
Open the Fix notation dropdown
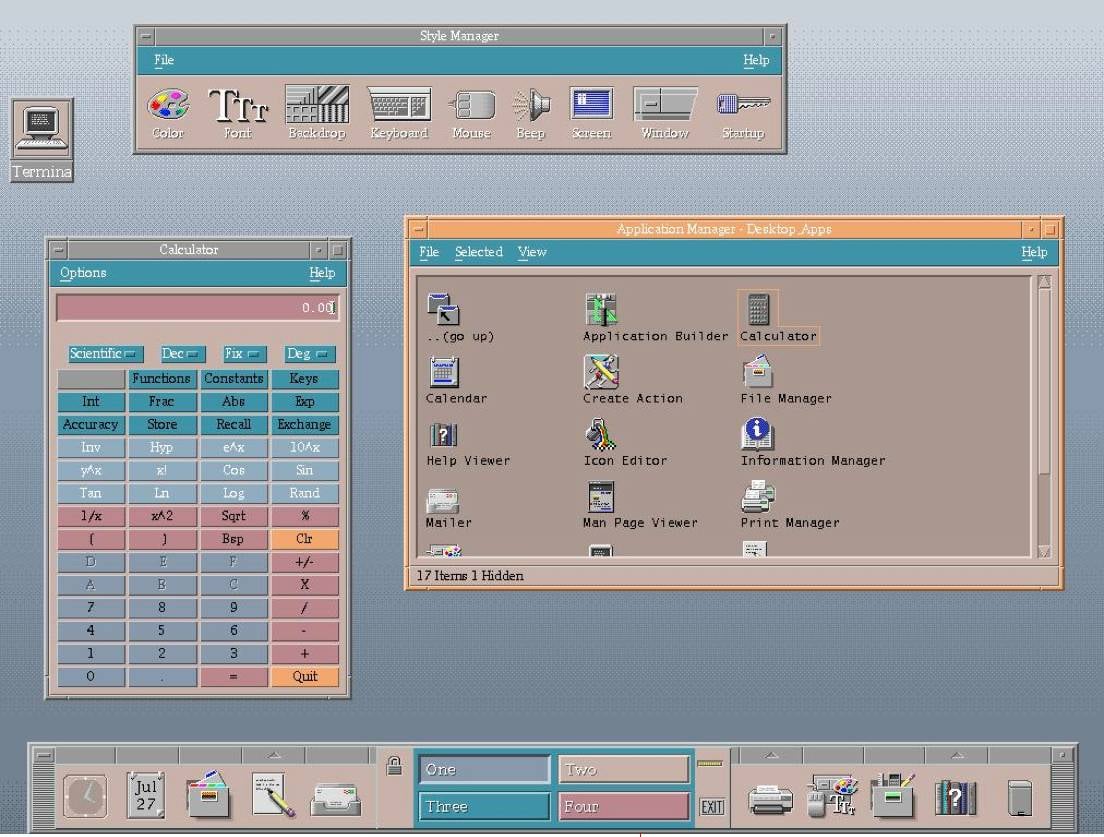click(x=244, y=353)
